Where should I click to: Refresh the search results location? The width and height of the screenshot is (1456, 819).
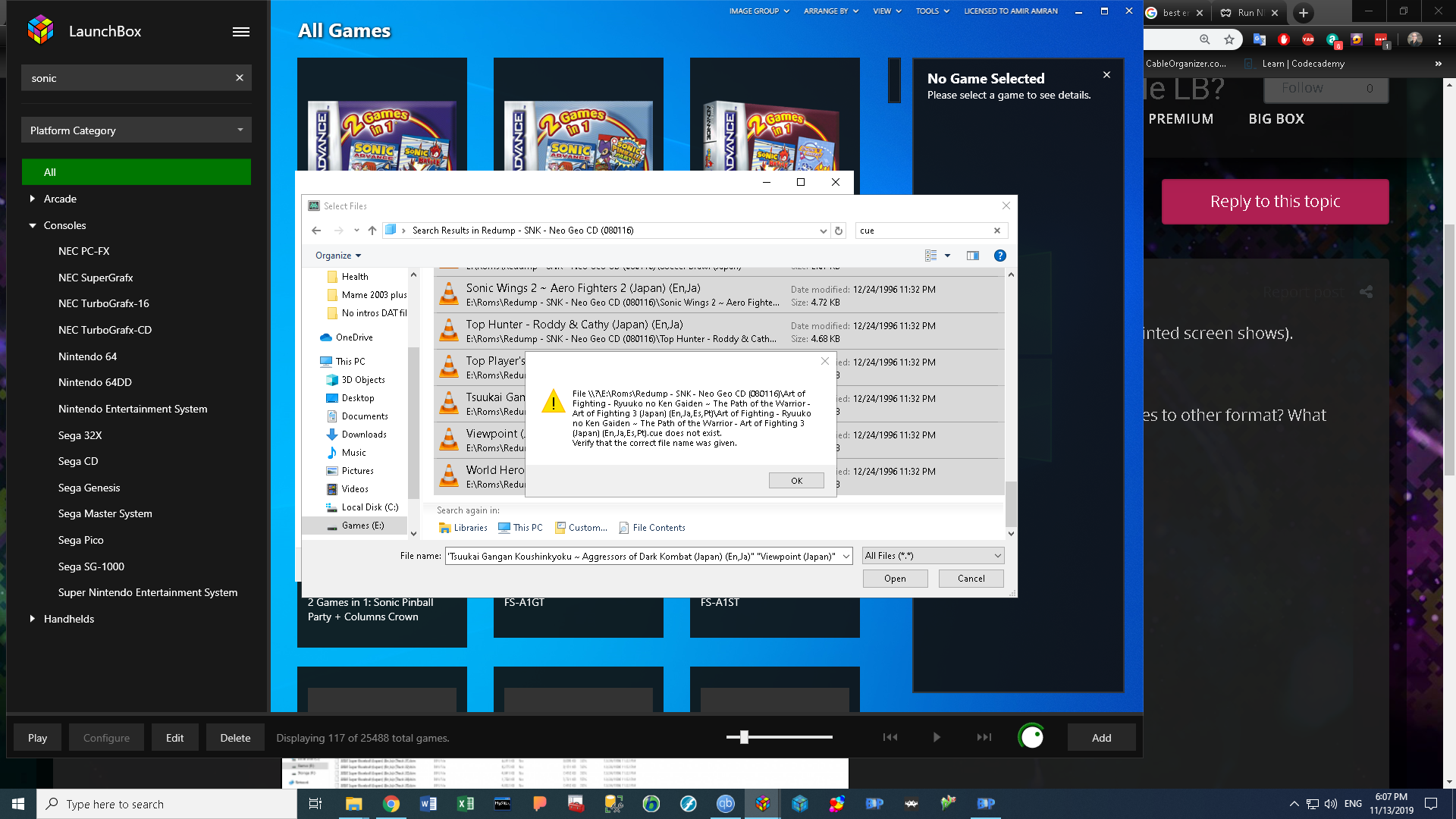[x=839, y=231]
